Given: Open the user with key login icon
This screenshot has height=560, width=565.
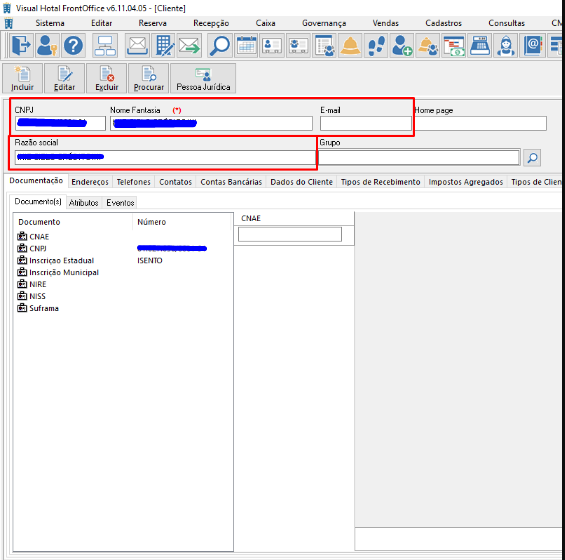Looking at the screenshot, I should (48, 45).
